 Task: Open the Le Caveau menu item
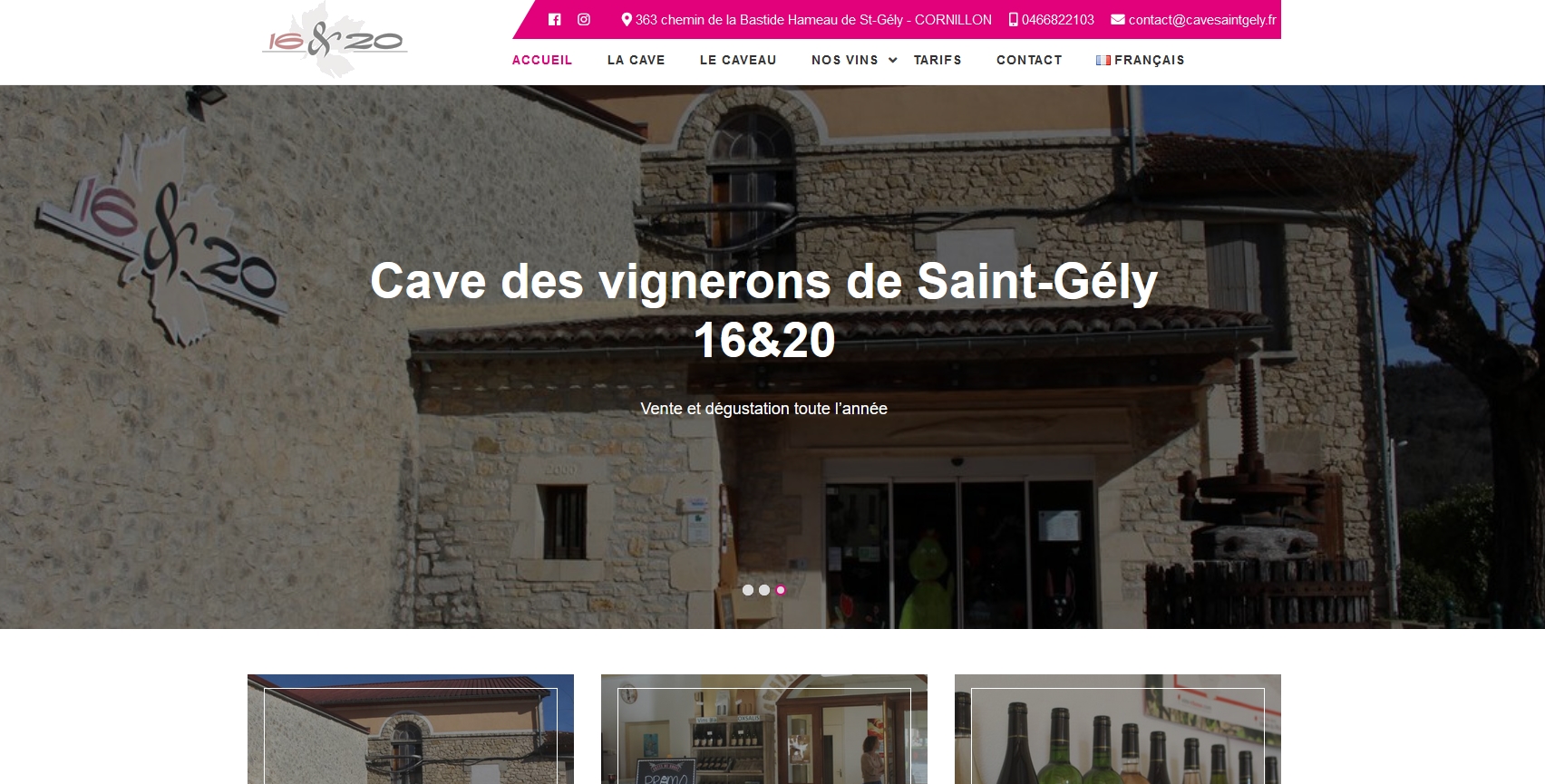(738, 60)
